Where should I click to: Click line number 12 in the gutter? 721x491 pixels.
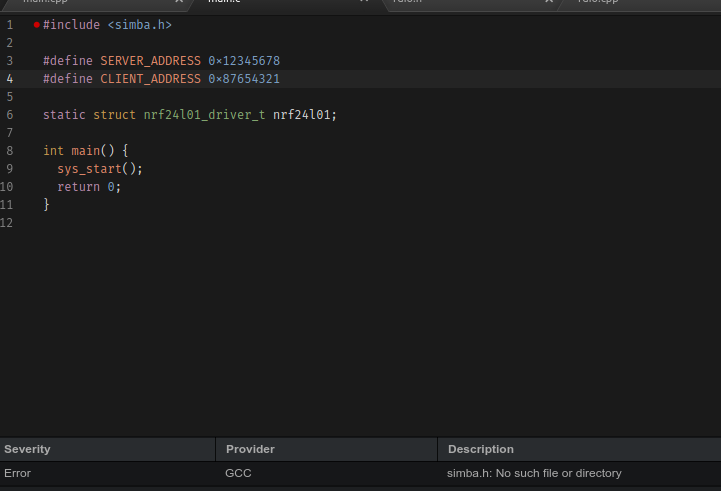pyautogui.click(x=6, y=223)
